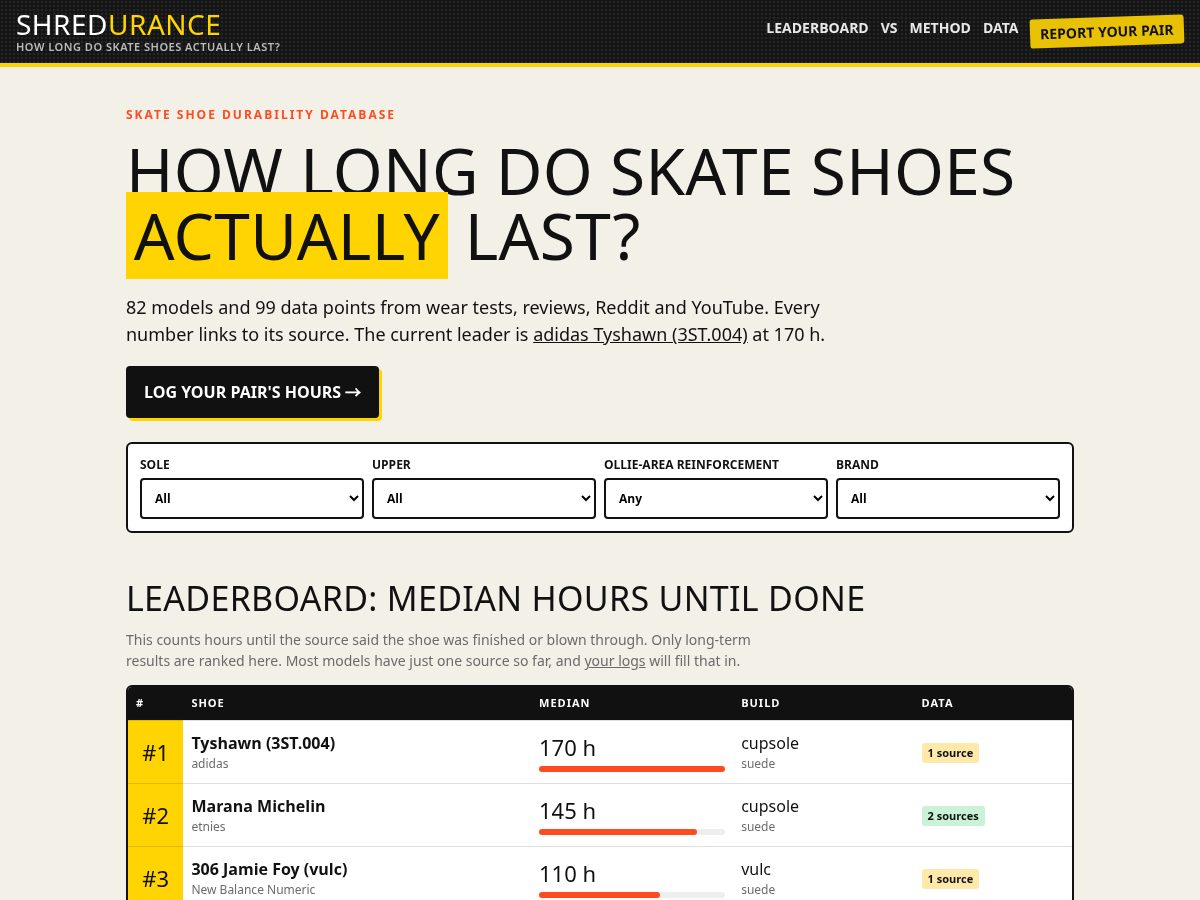Click the 306 Jamie Foy 110 h bar

pos(632,895)
